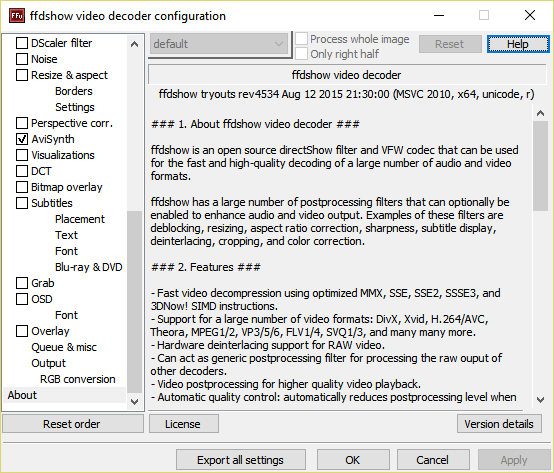Click the Cancel button
This screenshot has height=473, width=554.
[433, 460]
